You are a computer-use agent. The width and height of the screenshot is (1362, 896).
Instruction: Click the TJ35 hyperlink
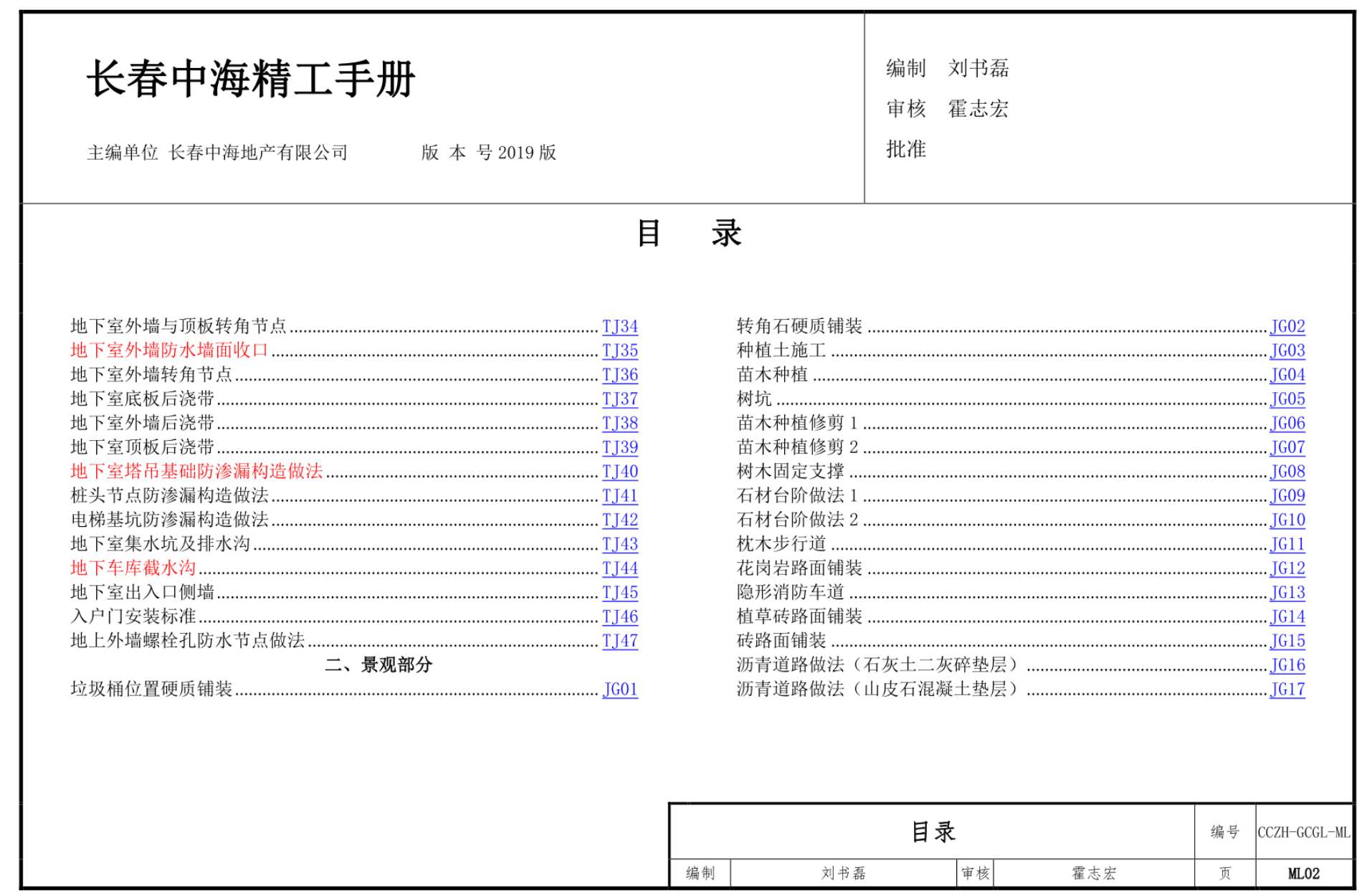619,351
